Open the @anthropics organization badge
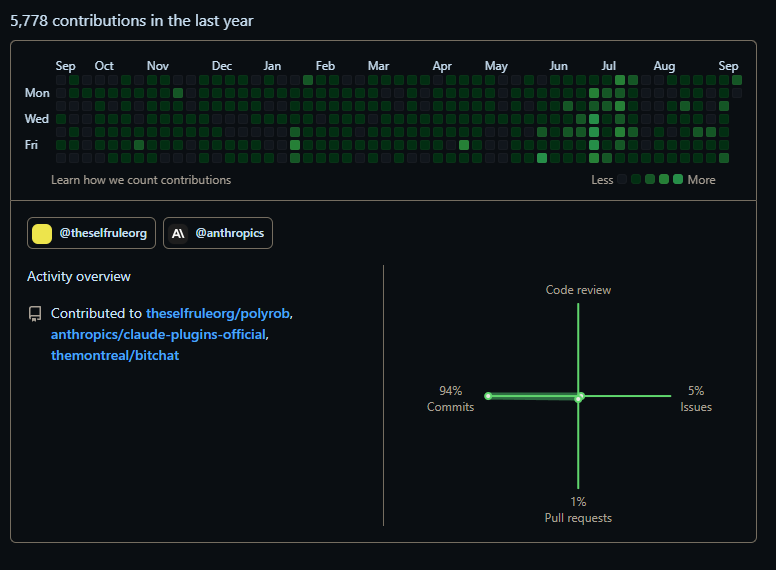The image size is (776, 570). click(x=218, y=233)
